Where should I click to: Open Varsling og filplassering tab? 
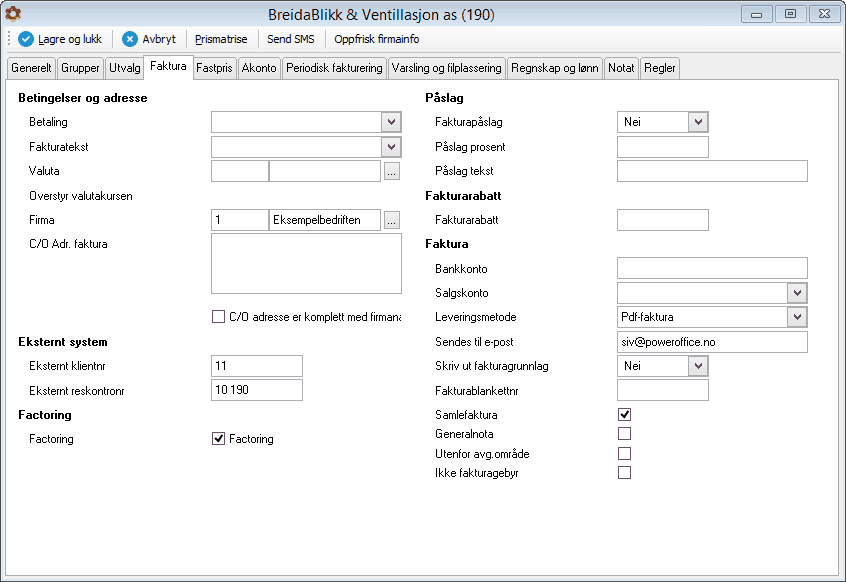447,68
